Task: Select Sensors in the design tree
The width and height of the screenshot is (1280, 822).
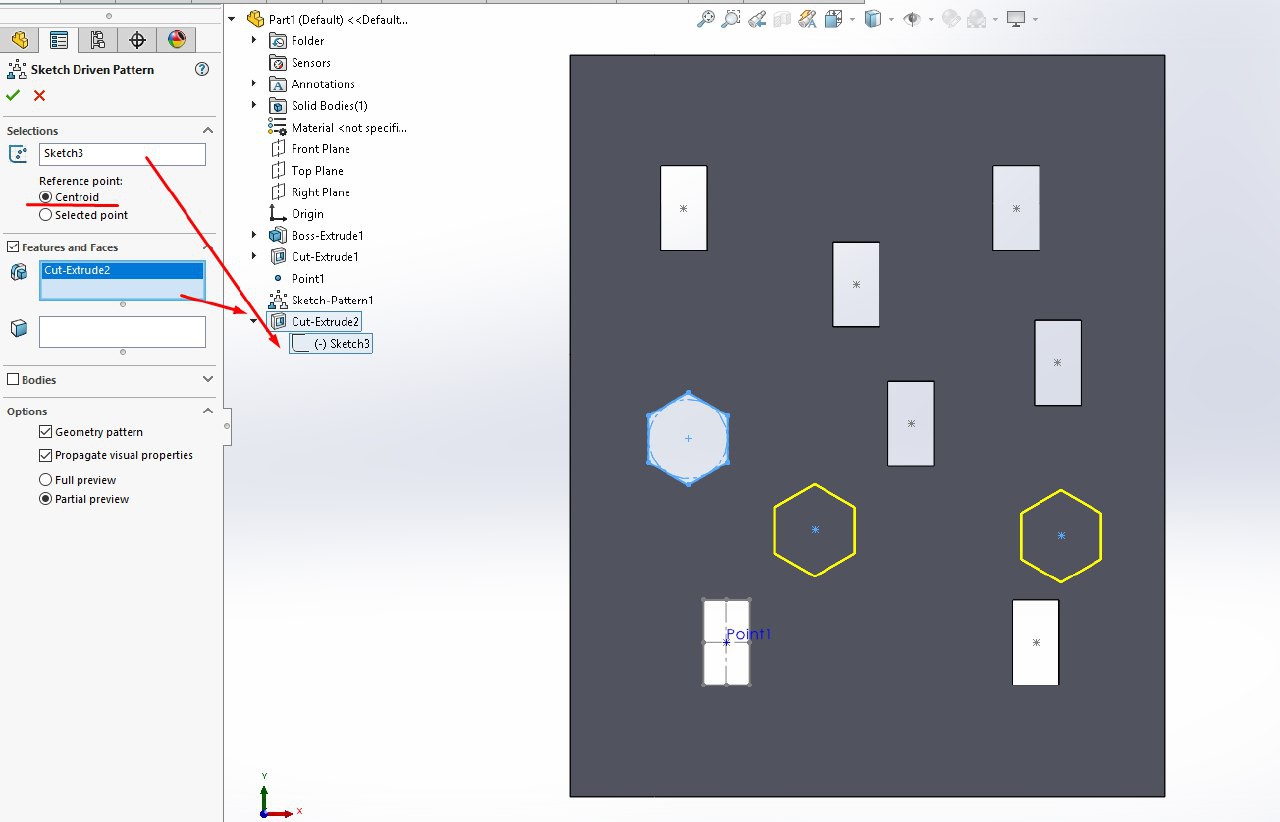Action: (311, 63)
